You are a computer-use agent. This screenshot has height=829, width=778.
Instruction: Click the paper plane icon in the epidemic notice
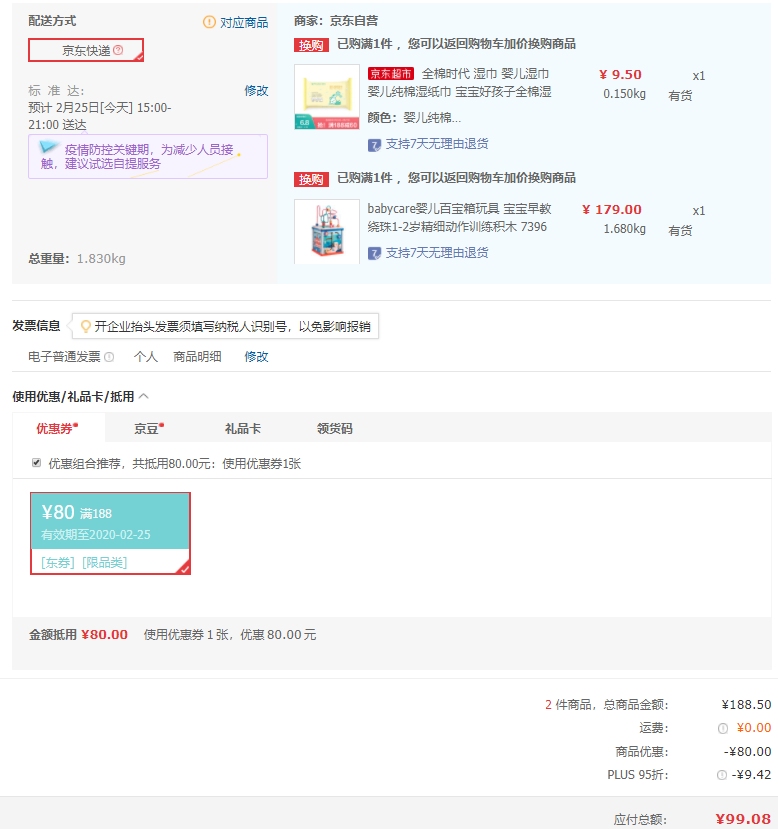[48, 146]
